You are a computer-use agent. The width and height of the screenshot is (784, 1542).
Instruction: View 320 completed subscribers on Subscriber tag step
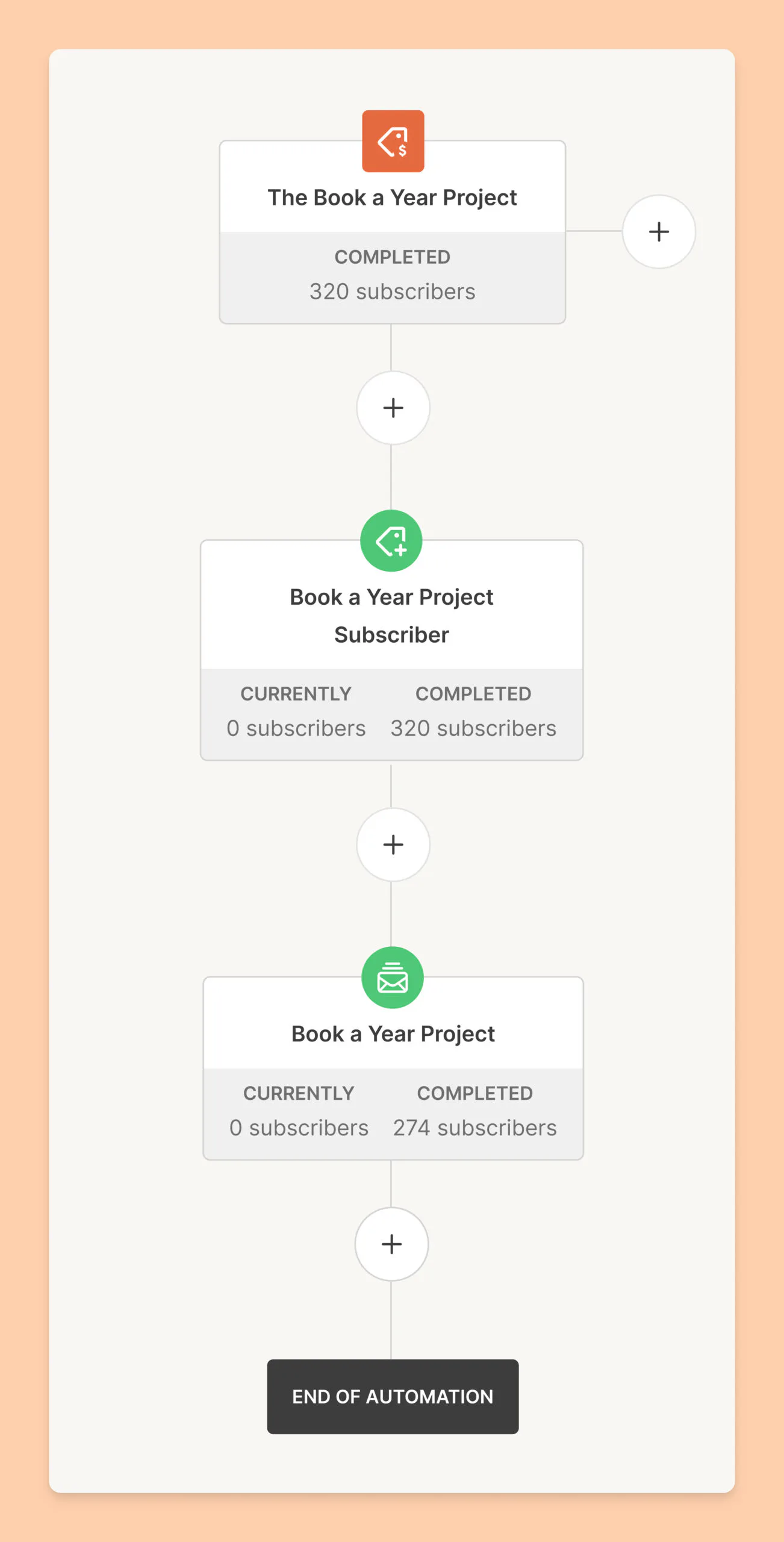point(473,729)
